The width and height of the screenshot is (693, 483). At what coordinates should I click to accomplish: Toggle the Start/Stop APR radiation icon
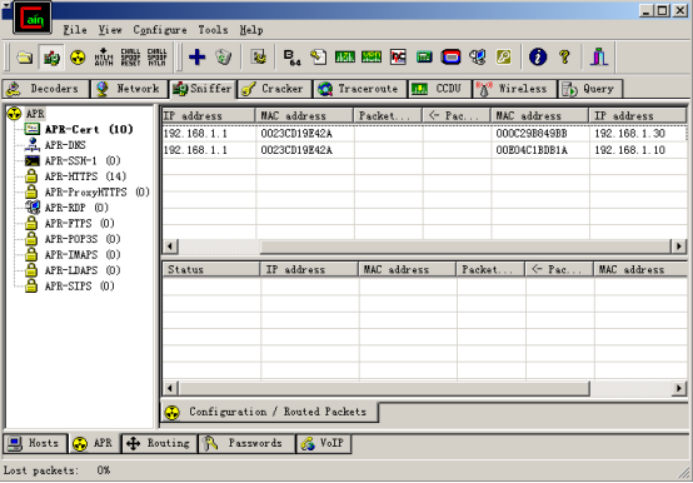pyautogui.click(x=78, y=57)
